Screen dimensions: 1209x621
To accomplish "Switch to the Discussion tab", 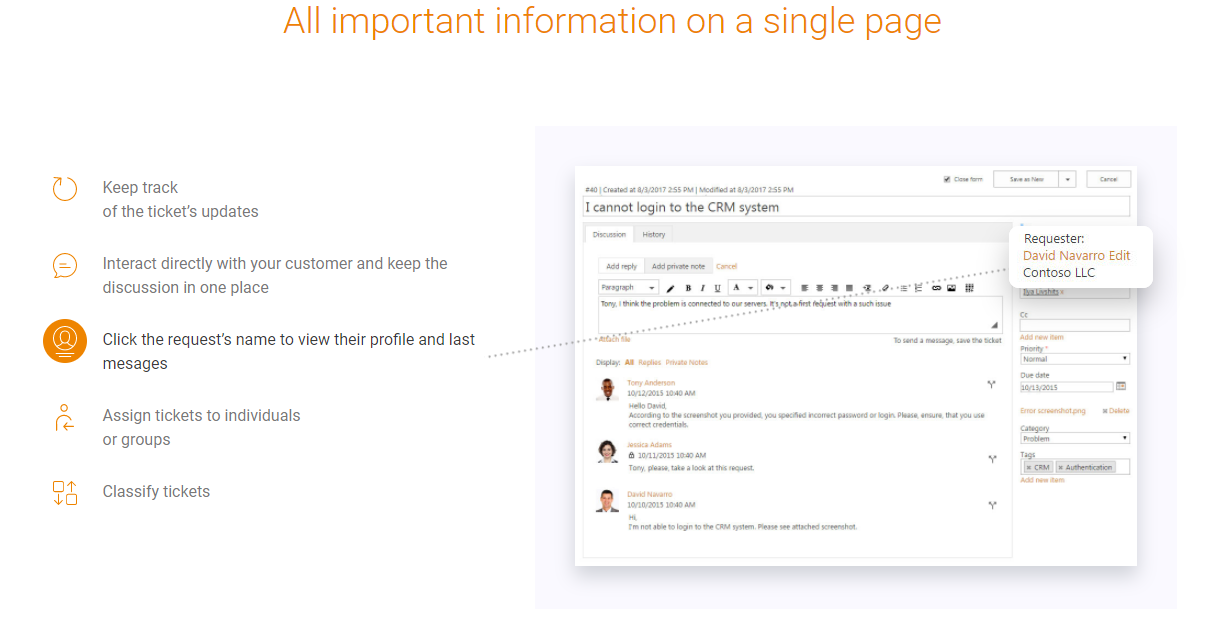I will point(609,234).
